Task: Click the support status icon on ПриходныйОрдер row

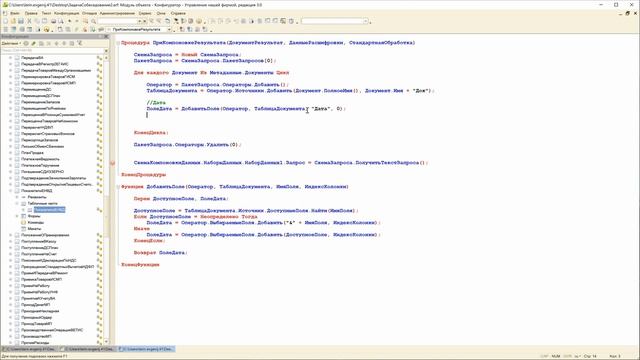Action: pos(99,317)
